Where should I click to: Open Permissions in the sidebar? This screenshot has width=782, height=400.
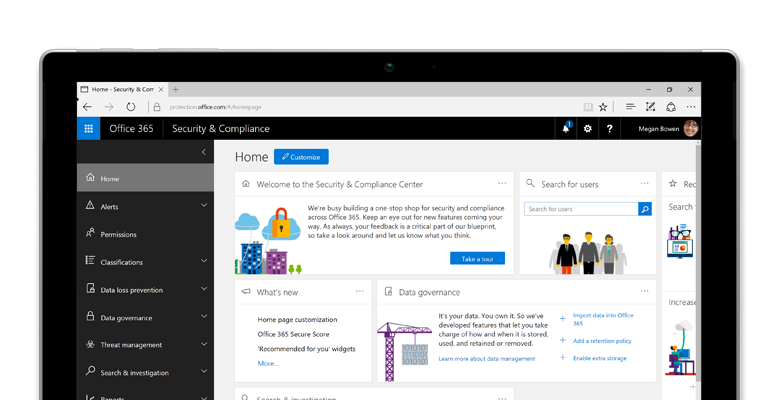(x=145, y=234)
